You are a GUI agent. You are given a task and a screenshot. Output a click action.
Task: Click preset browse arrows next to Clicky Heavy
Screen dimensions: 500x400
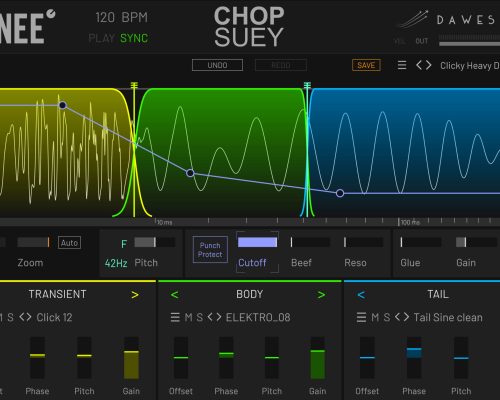pos(424,65)
